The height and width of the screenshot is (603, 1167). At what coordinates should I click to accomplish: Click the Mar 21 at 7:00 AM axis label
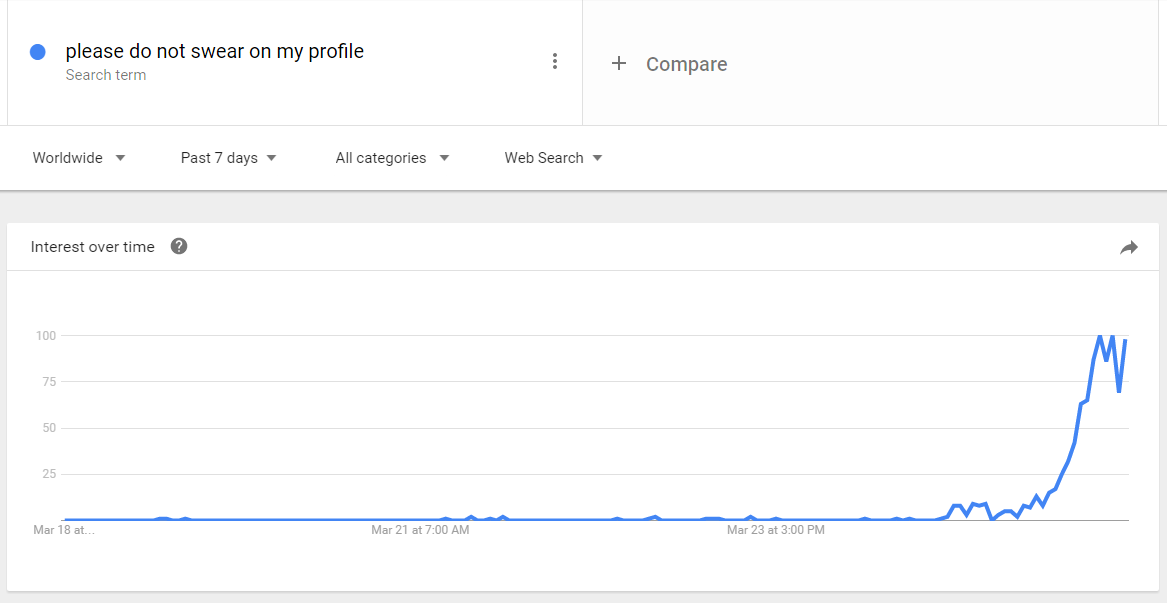click(420, 530)
